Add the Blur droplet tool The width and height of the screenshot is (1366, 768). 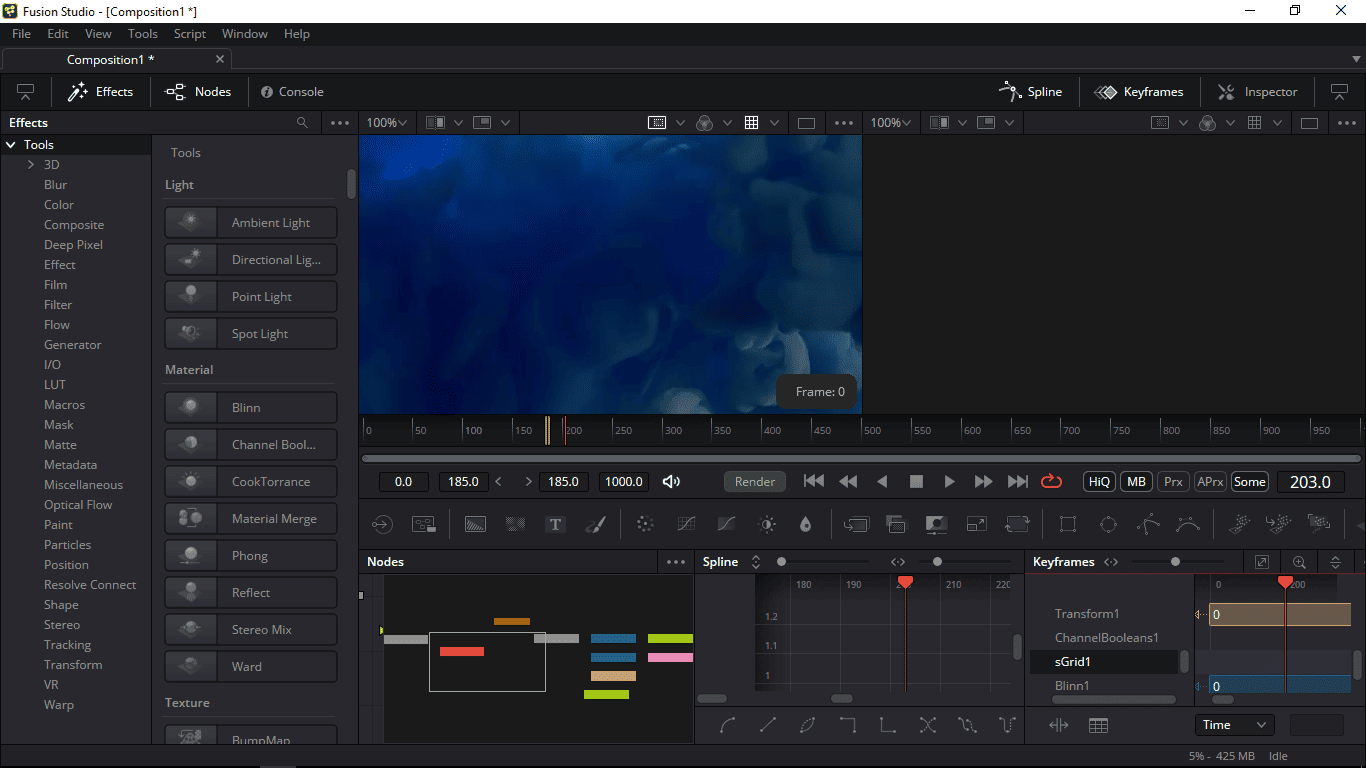coord(805,524)
